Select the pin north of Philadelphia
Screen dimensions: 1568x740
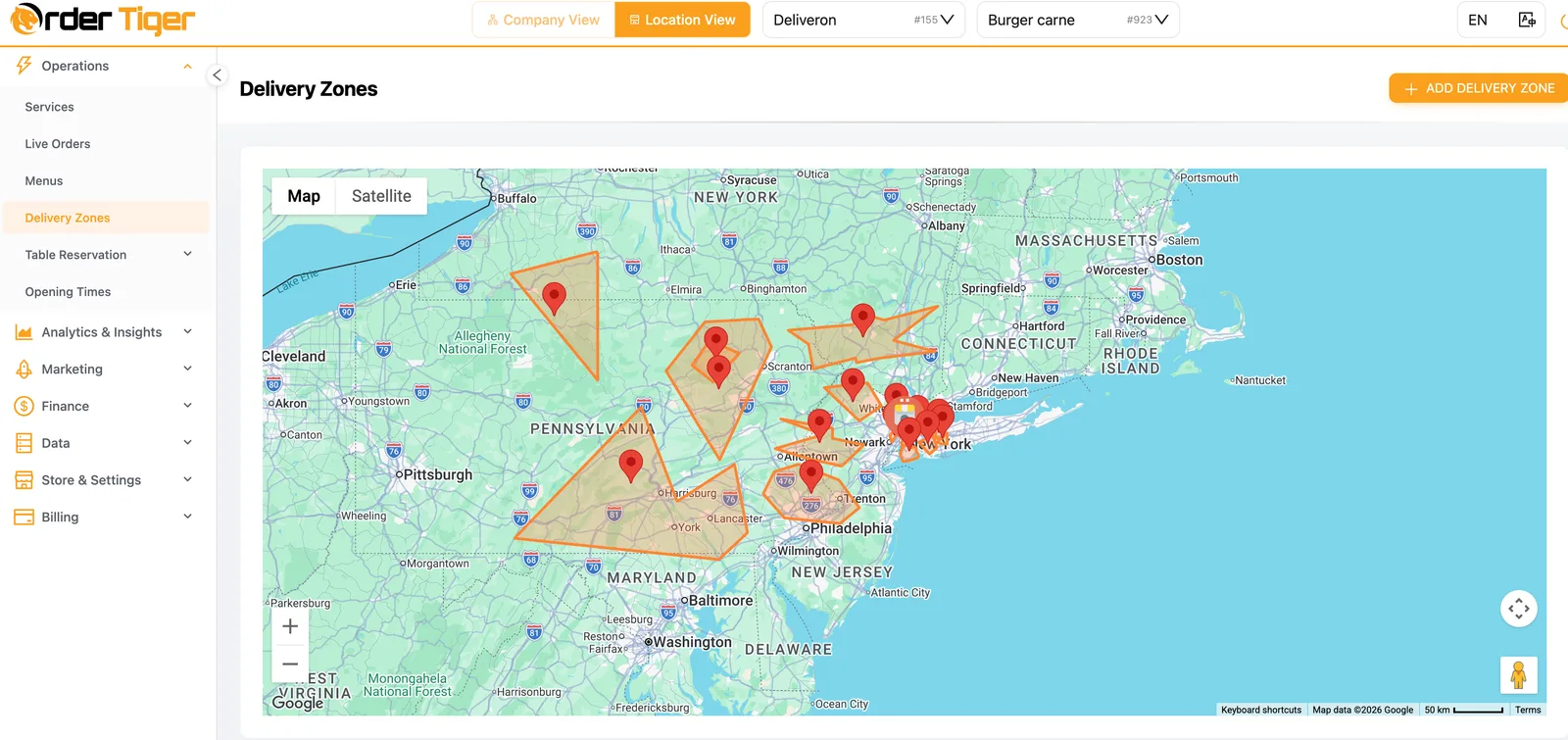coord(810,475)
